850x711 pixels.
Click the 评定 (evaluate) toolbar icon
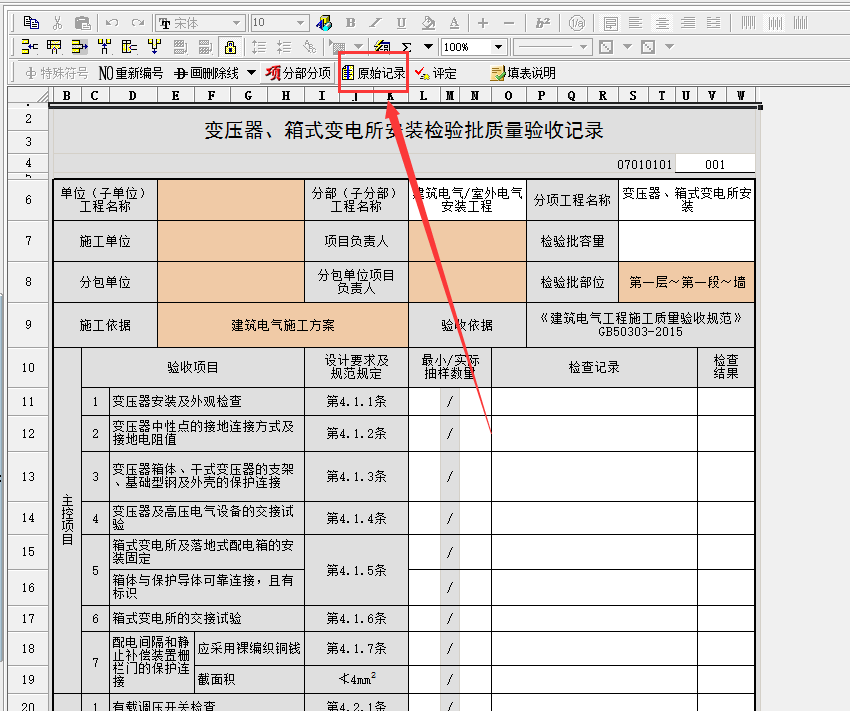click(x=436, y=73)
